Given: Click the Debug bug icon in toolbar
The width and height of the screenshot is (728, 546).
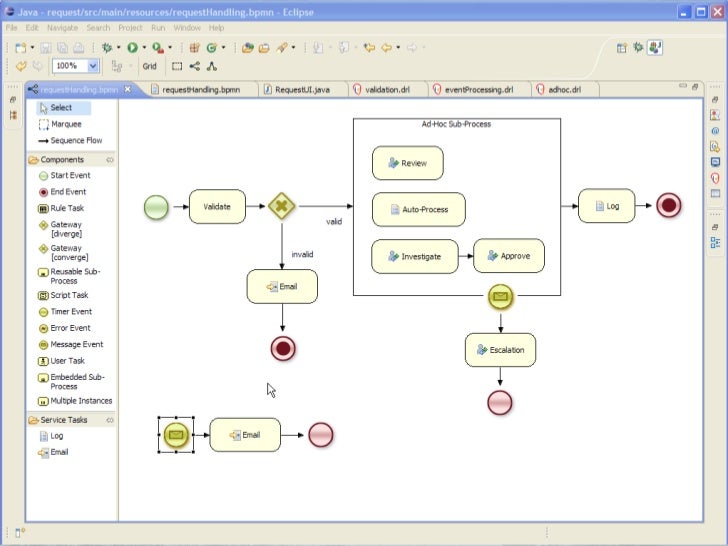Looking at the screenshot, I should tap(107, 47).
